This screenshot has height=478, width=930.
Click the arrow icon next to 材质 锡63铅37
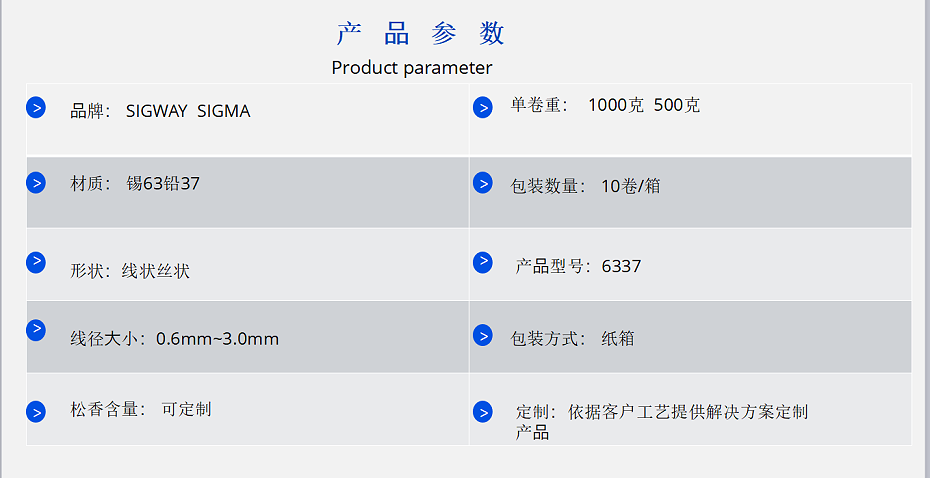(x=36, y=183)
